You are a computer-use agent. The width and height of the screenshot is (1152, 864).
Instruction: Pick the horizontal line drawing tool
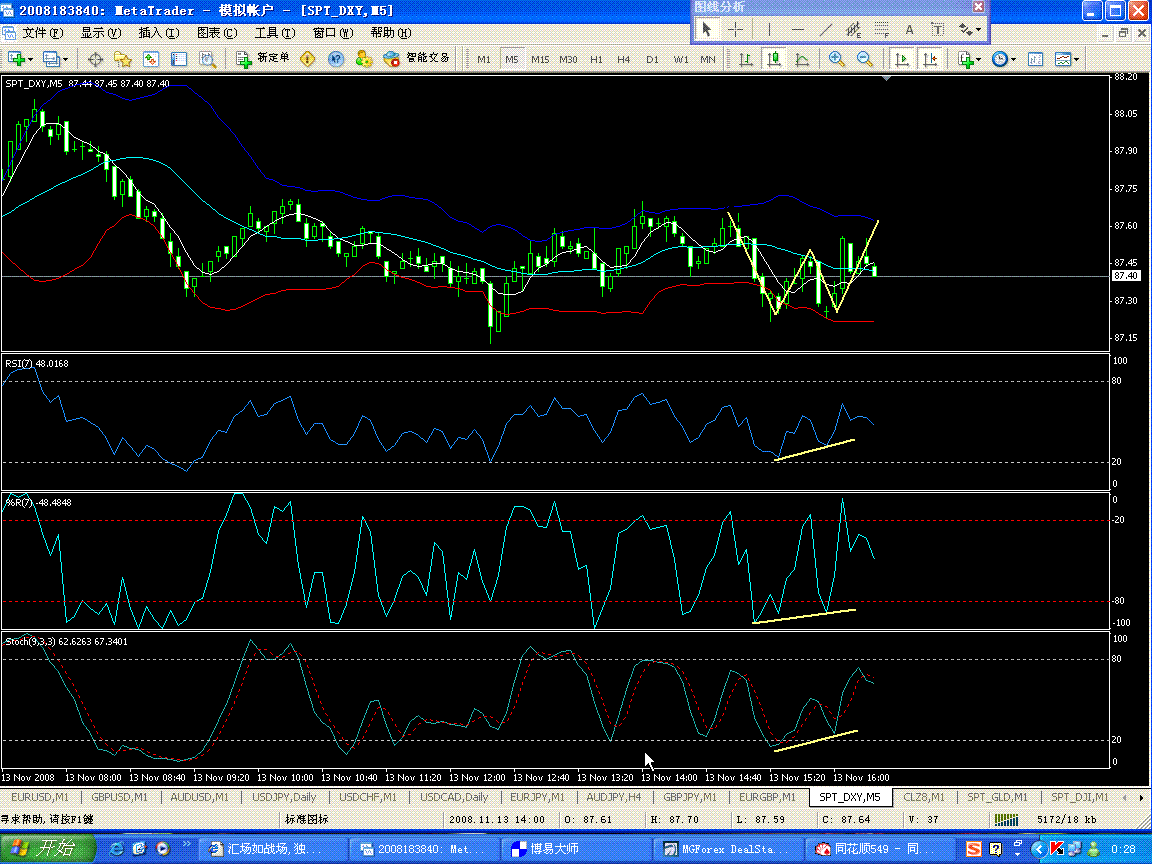[798, 29]
